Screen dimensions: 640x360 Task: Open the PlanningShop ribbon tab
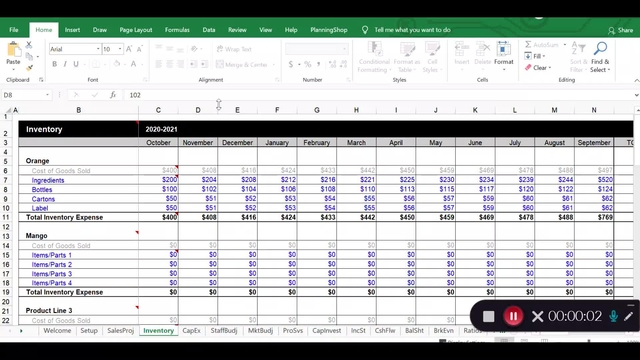pyautogui.click(x=329, y=30)
